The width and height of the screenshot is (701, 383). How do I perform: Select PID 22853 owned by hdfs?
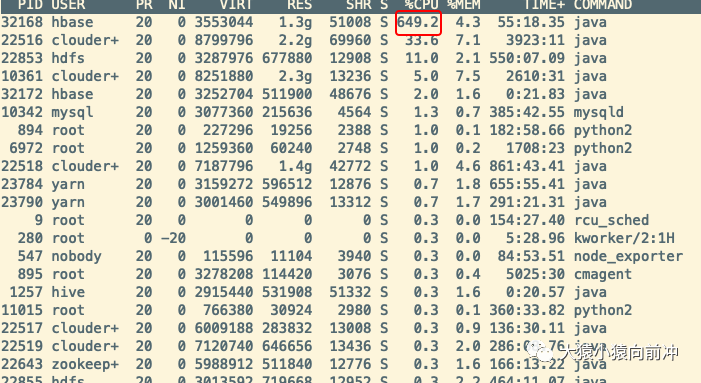(x=22, y=58)
